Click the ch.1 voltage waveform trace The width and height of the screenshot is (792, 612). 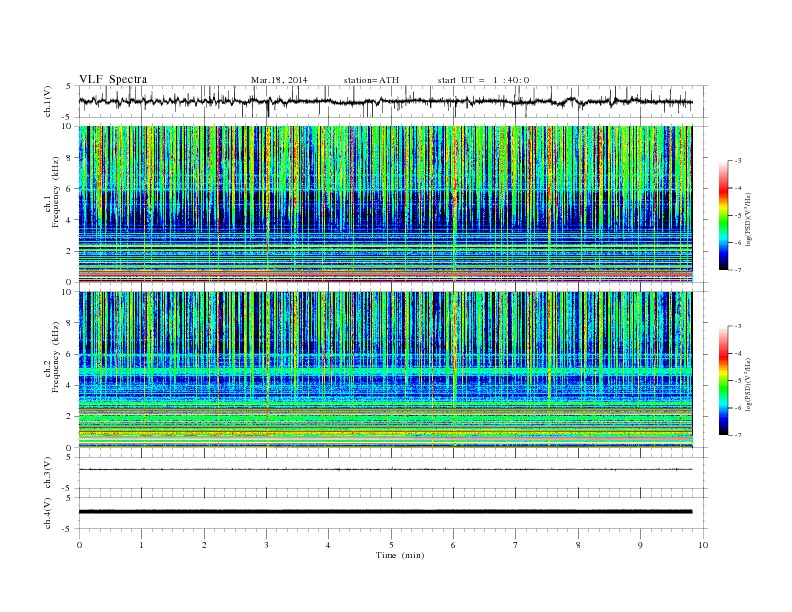(x=385, y=101)
